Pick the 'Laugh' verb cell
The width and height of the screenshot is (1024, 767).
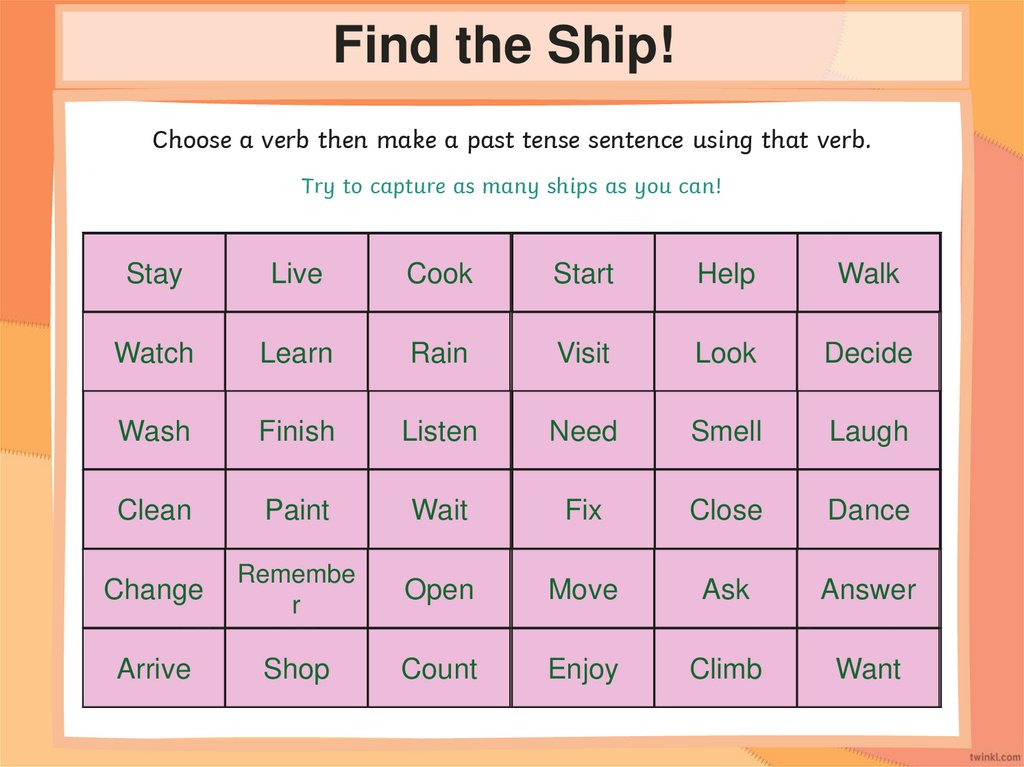[868, 431]
